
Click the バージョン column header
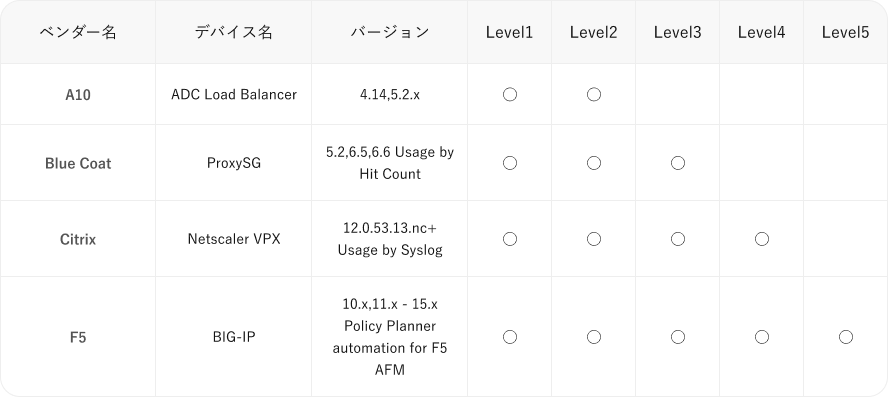(x=390, y=32)
